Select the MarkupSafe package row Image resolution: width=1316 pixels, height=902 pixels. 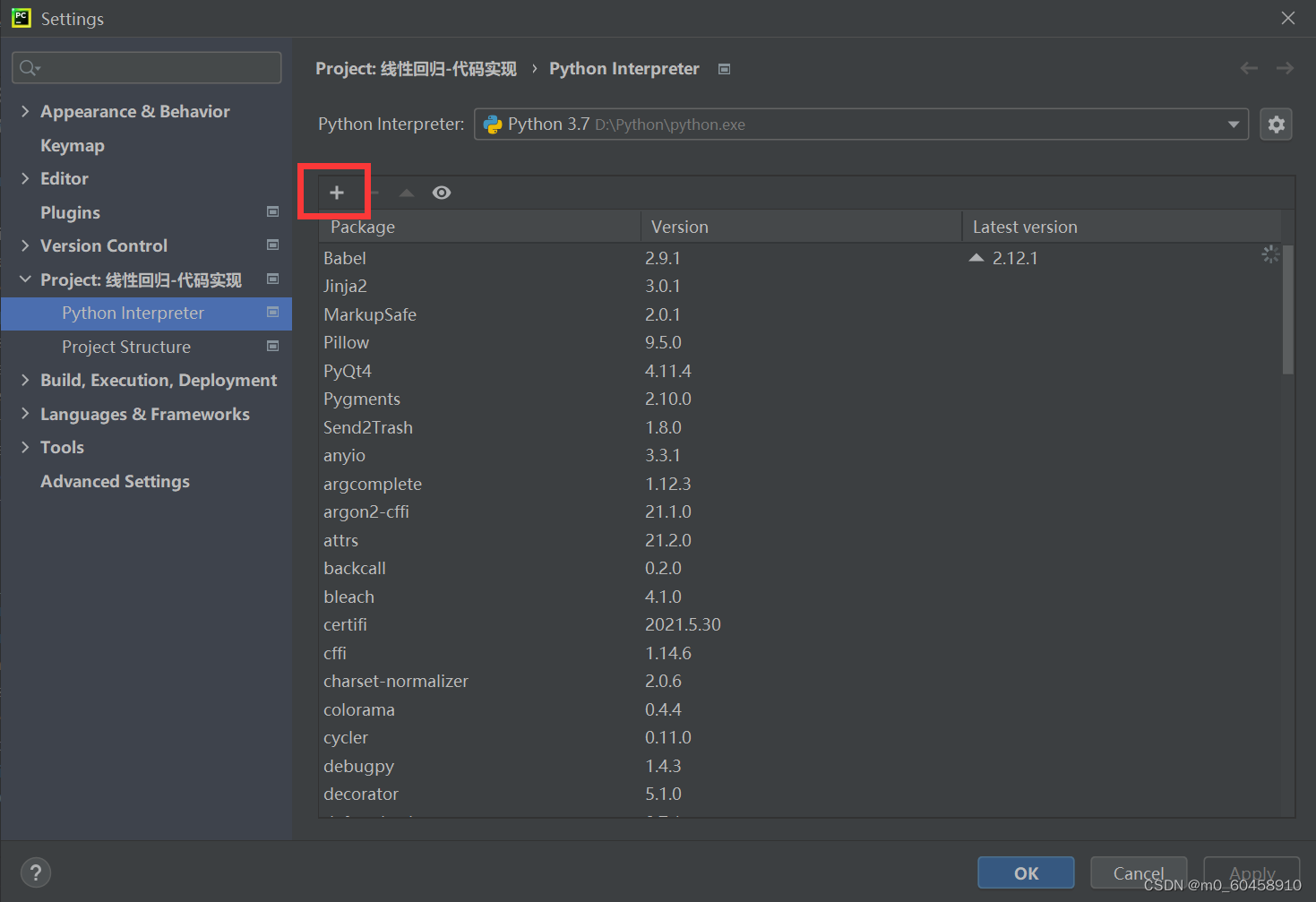(x=800, y=314)
